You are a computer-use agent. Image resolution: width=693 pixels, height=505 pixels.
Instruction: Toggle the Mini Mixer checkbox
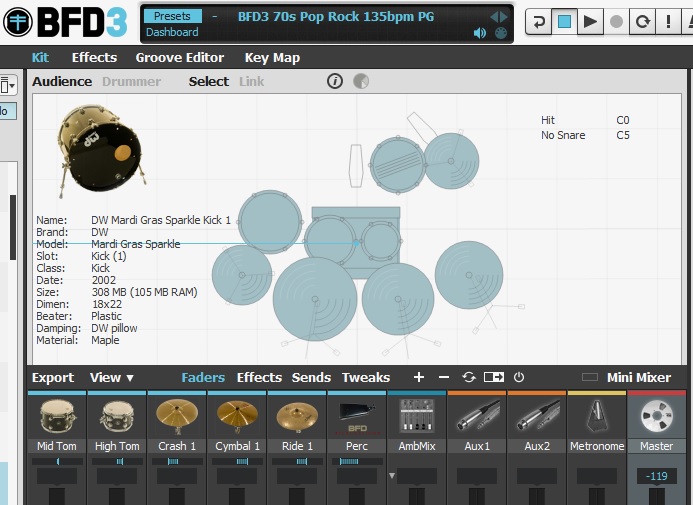pyautogui.click(x=590, y=377)
